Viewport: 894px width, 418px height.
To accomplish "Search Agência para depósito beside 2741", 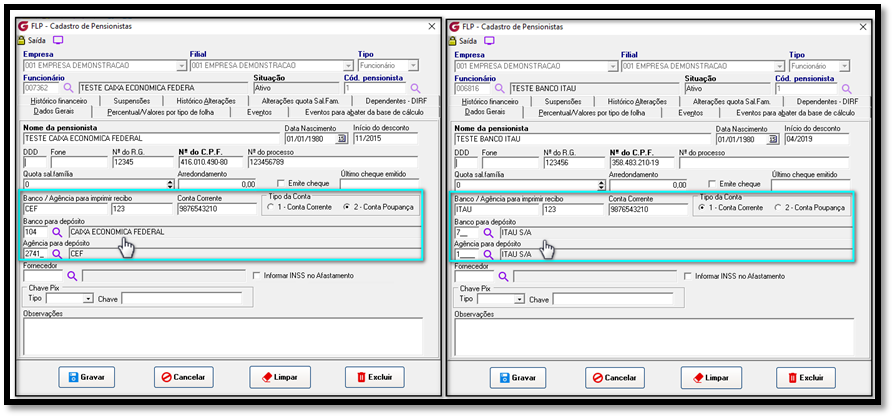I will coord(57,254).
